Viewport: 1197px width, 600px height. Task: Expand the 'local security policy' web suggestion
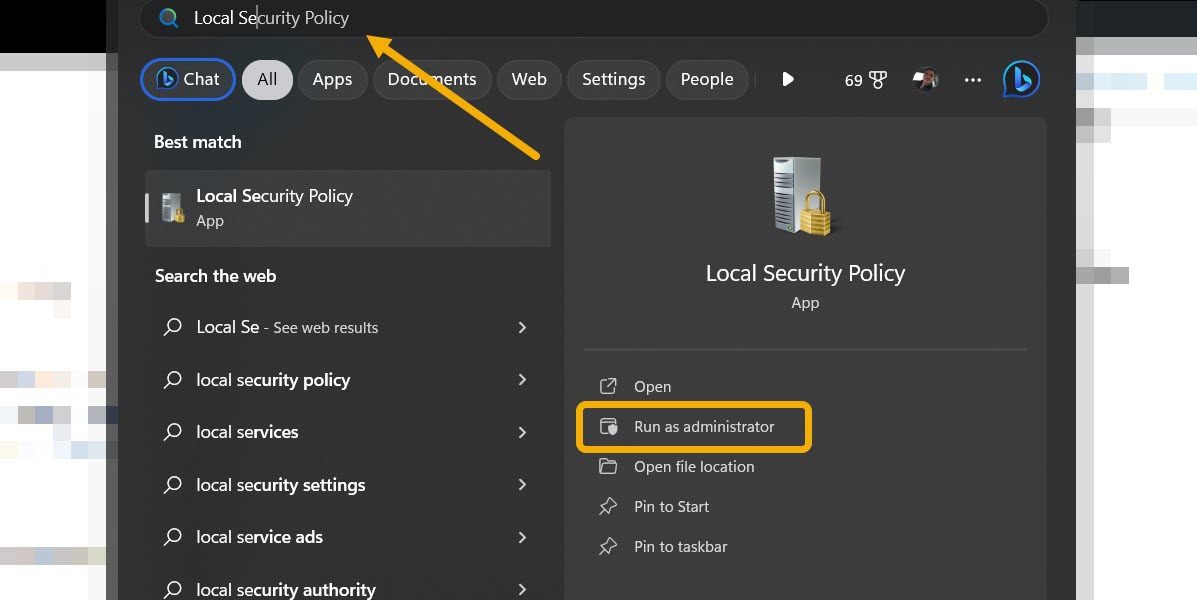tap(522, 380)
